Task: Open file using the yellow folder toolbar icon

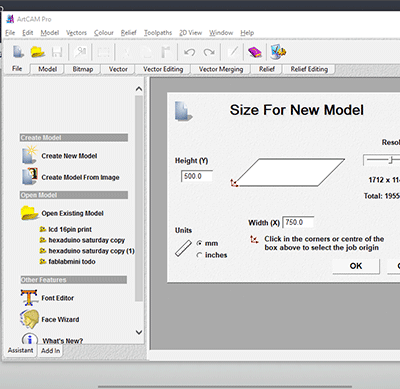Action: (x=38, y=52)
